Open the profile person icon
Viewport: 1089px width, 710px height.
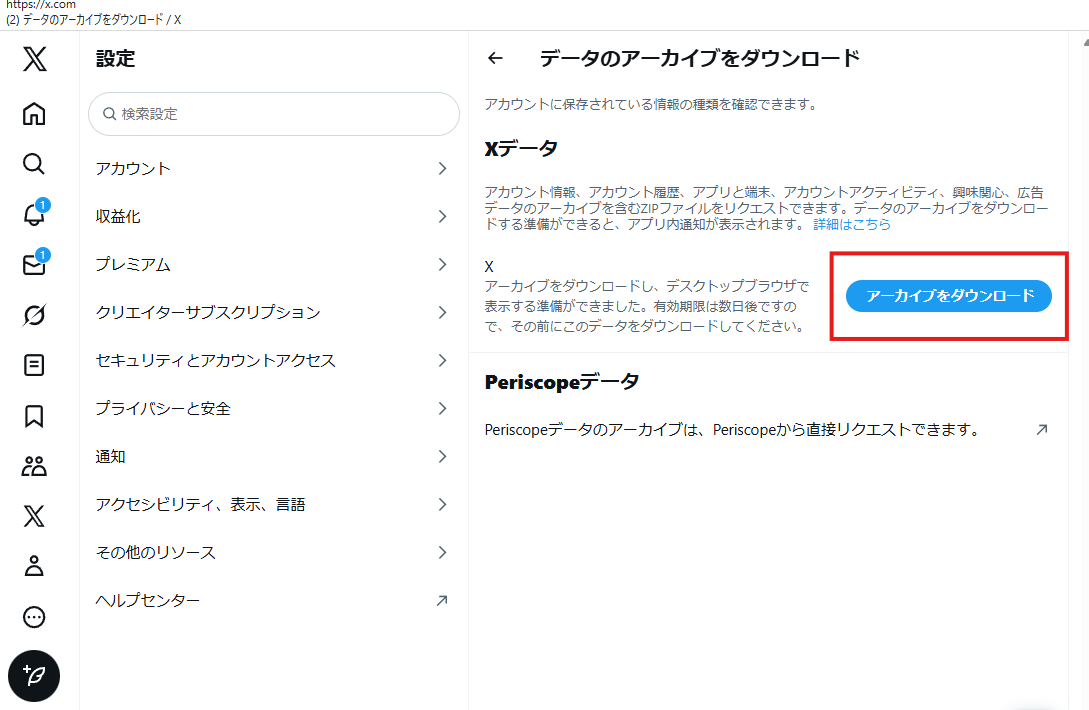click(33, 566)
